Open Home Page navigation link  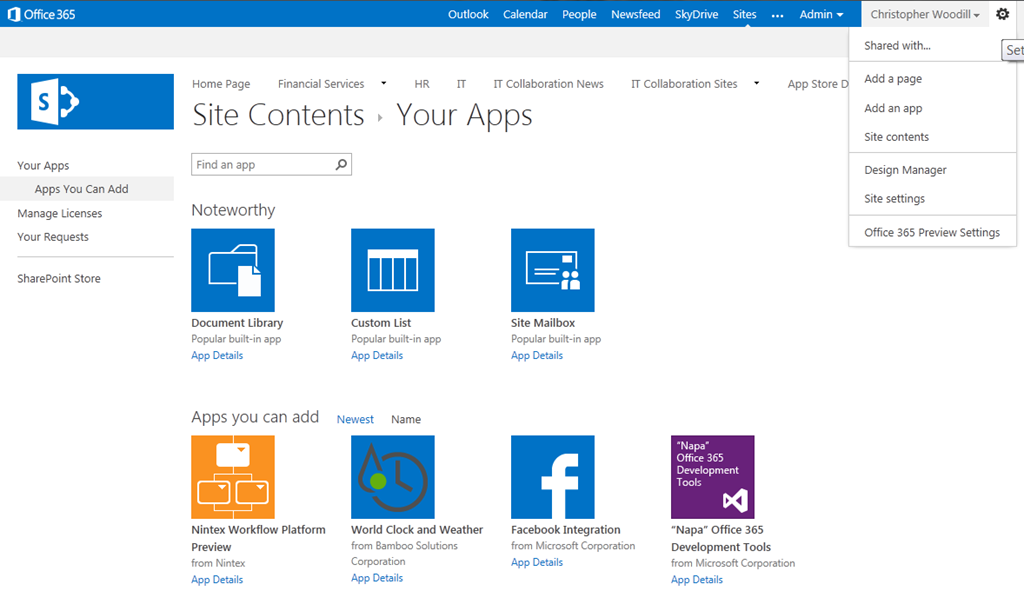[221, 84]
